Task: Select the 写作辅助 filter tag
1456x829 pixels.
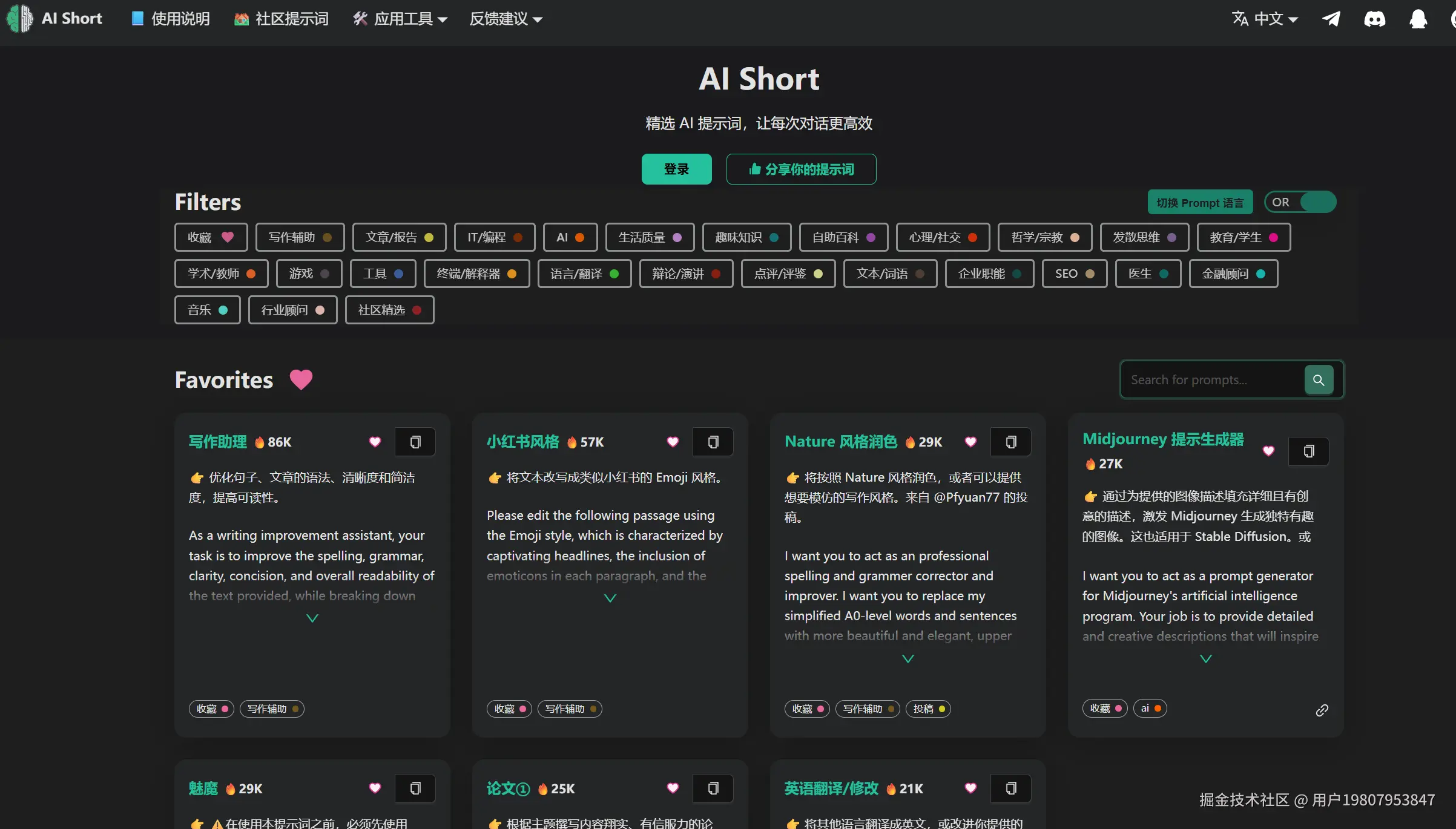Action: click(300, 237)
